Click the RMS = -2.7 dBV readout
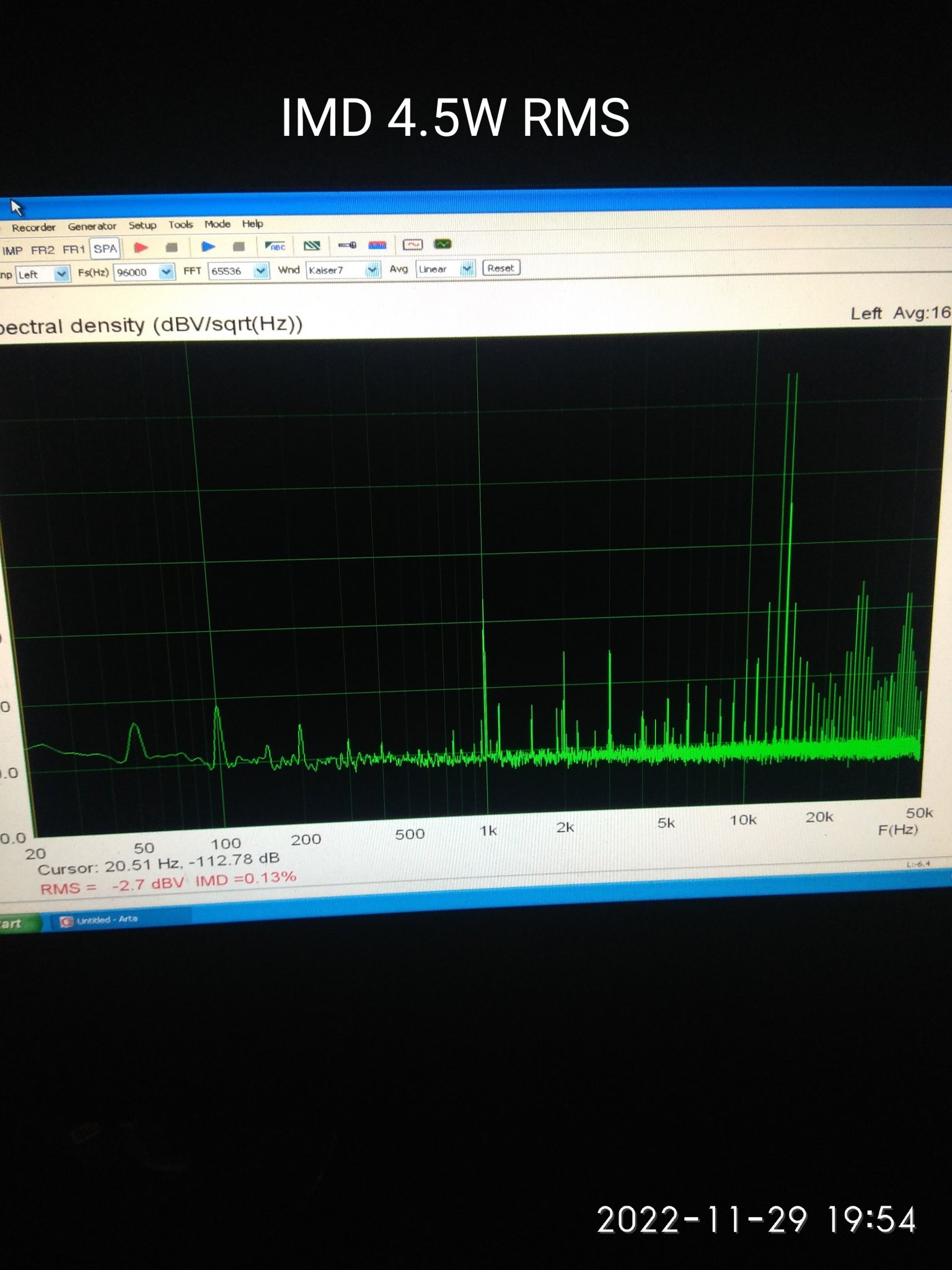Viewport: 952px width, 1270px height. 112,886
